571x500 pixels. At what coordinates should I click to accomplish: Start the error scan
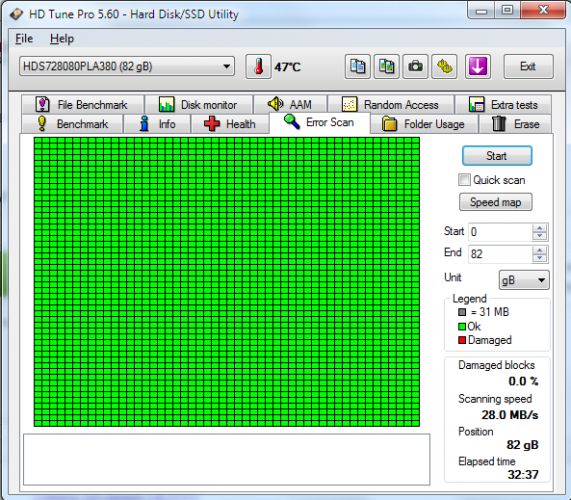click(497, 156)
